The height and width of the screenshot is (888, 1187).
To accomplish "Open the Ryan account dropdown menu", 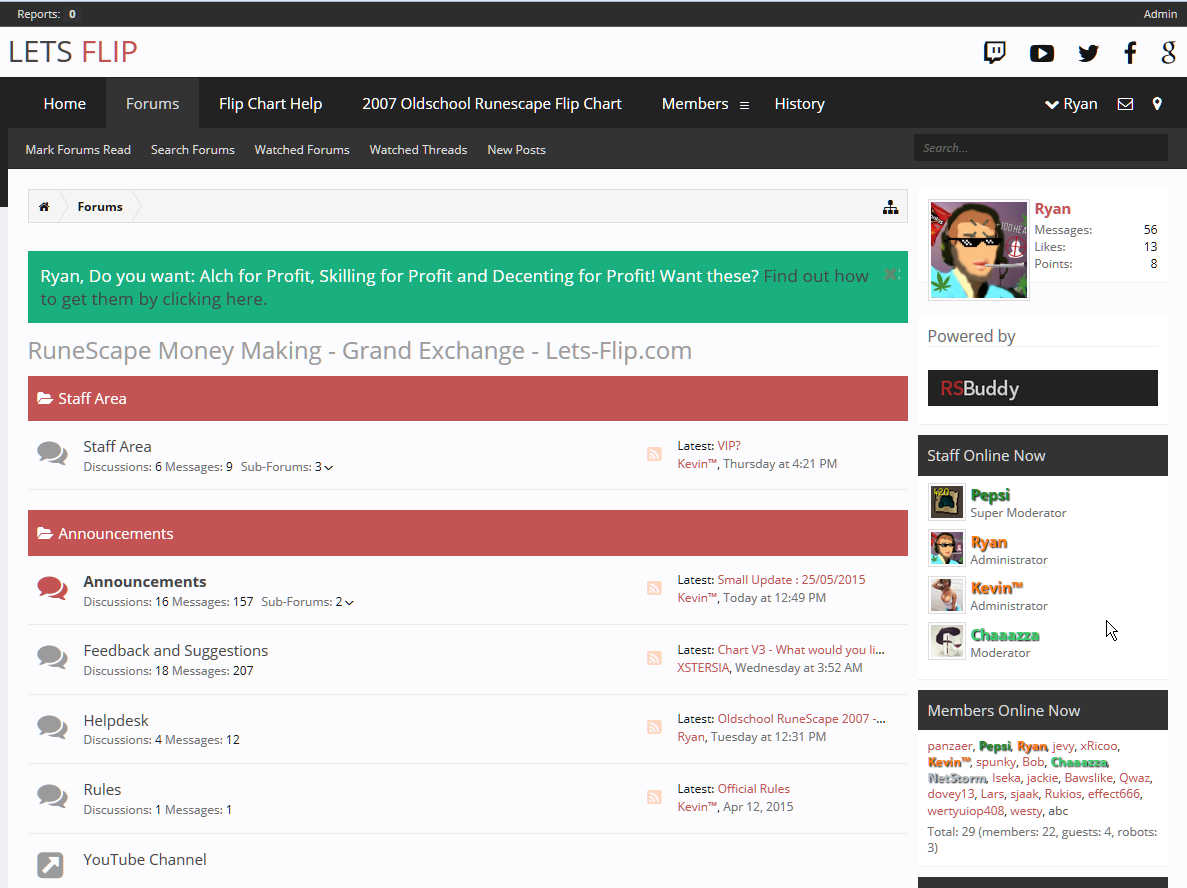I will click(1071, 104).
